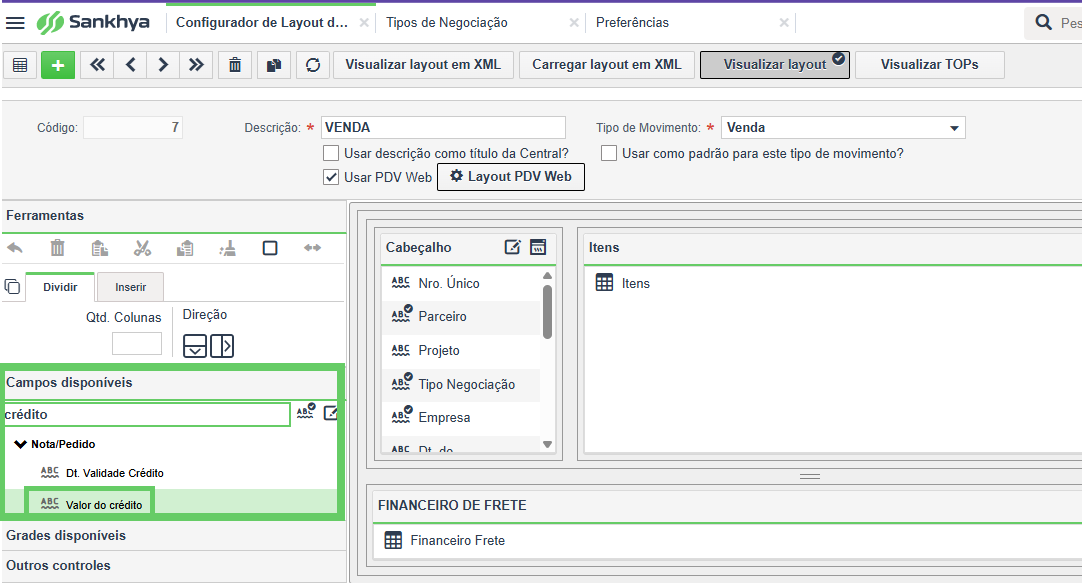1082x583 pixels.
Task: Add a new layout with green plus
Action: [x=58, y=65]
